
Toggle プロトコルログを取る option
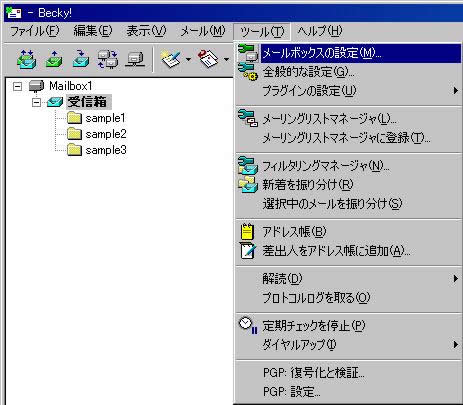tap(348, 298)
